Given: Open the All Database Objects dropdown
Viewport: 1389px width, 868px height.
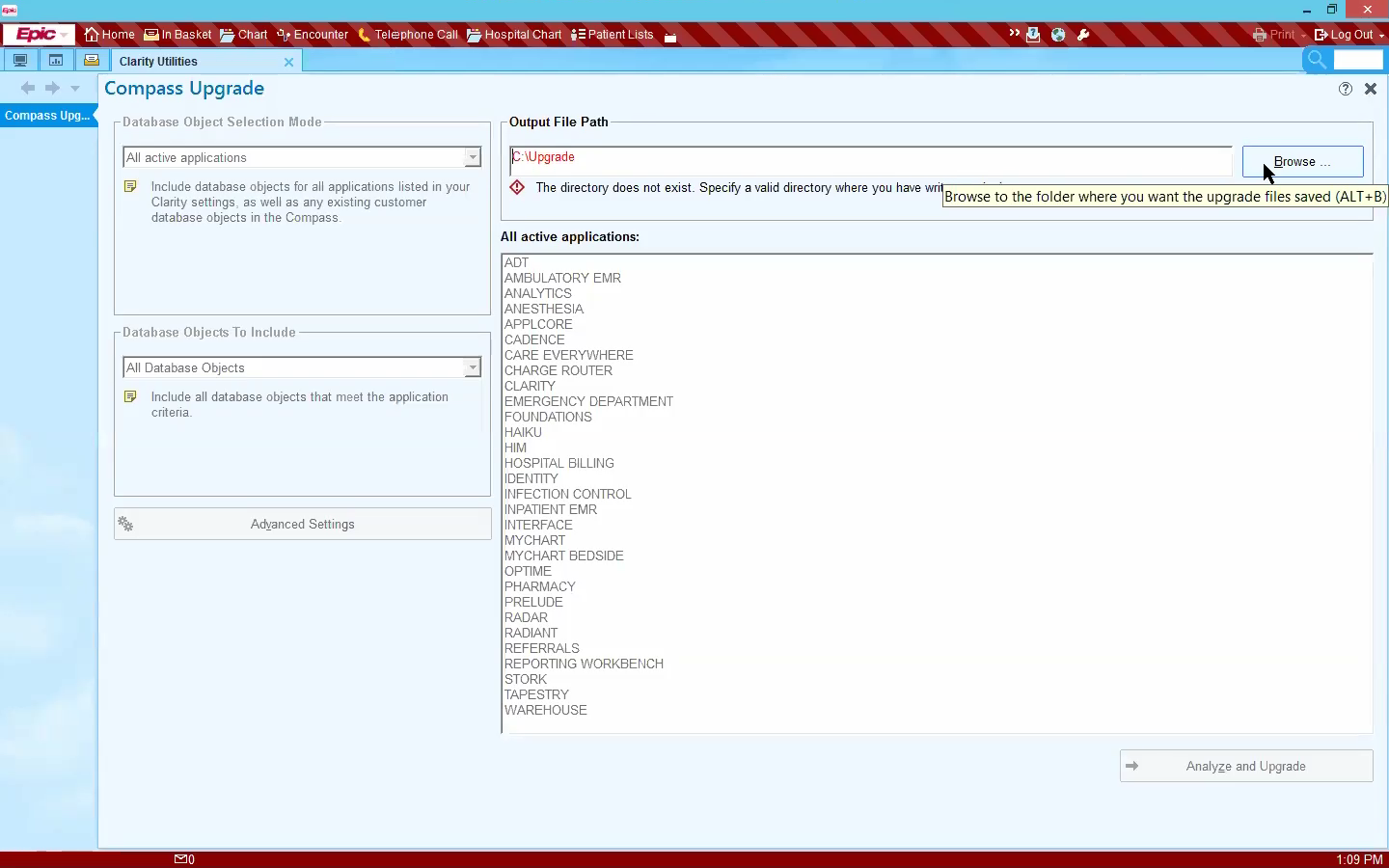Looking at the screenshot, I should click(302, 367).
